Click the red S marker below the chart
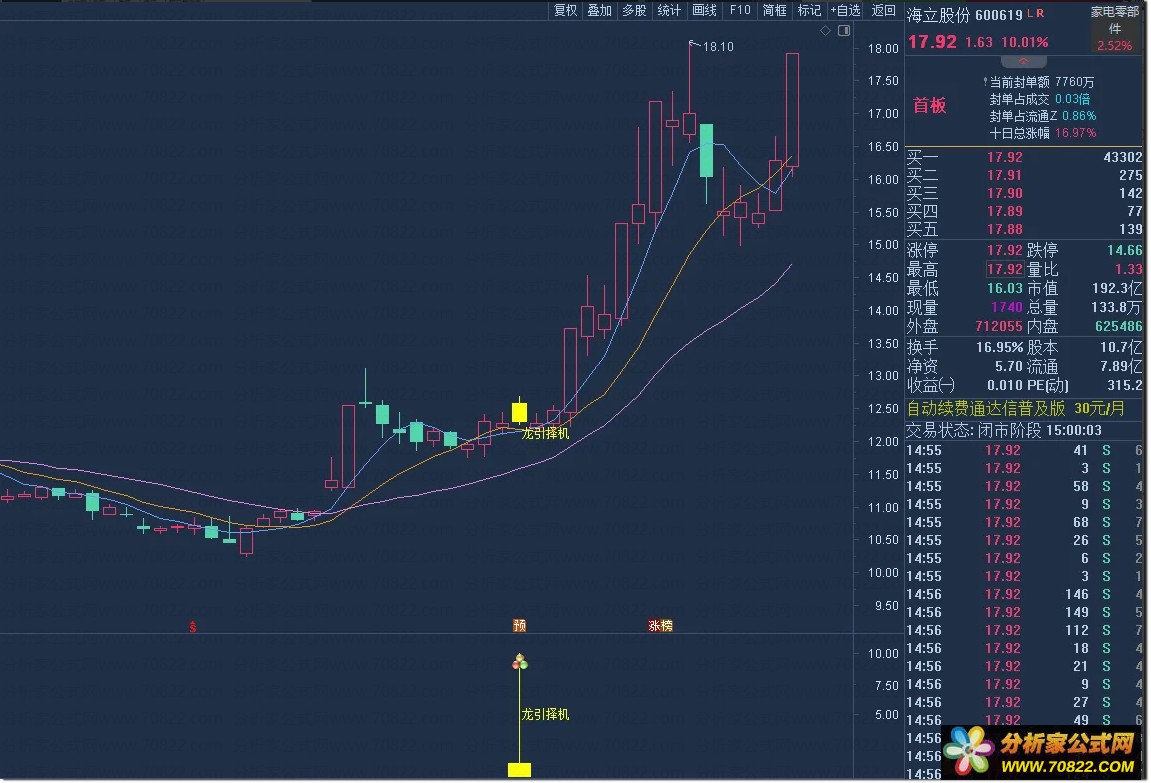 [x=192, y=626]
